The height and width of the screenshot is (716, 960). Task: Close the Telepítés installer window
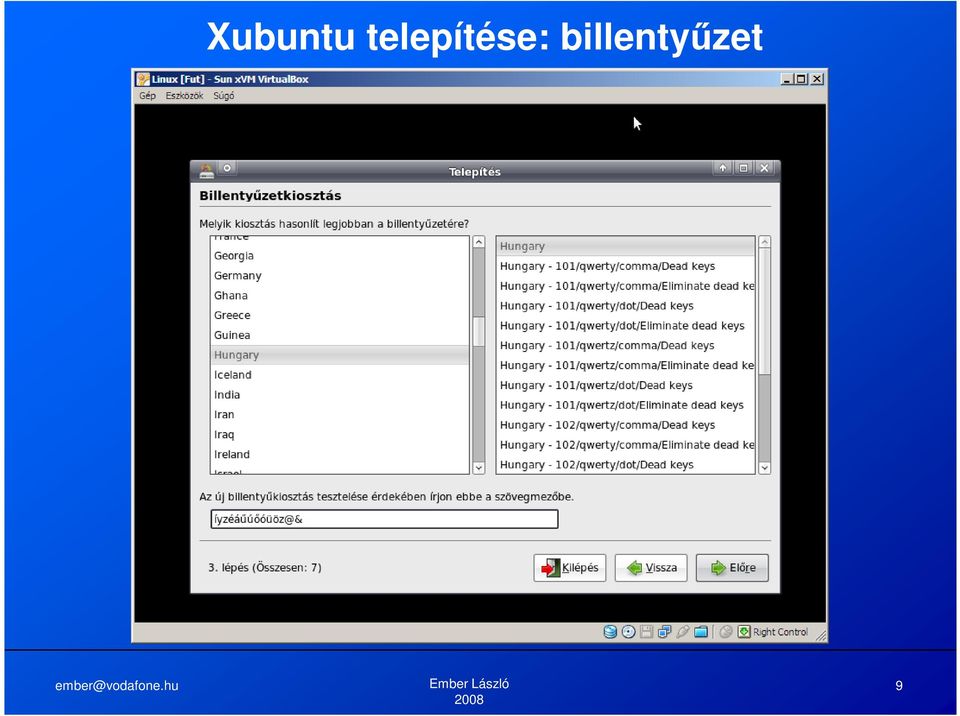[x=764, y=168]
